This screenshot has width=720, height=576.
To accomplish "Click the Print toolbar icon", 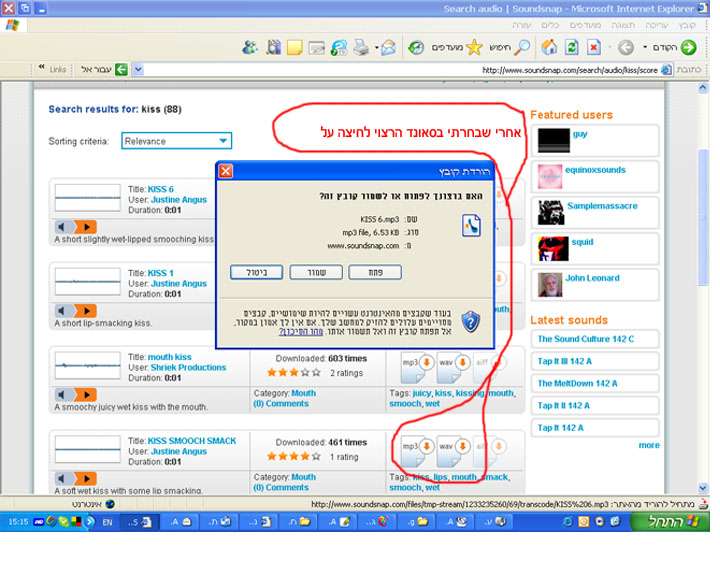I will (361, 47).
